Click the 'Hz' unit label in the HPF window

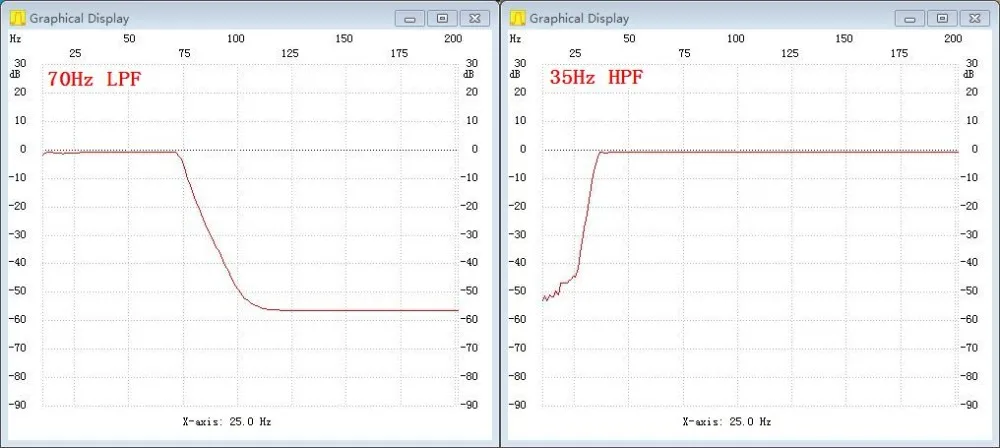pyautogui.click(x=515, y=39)
